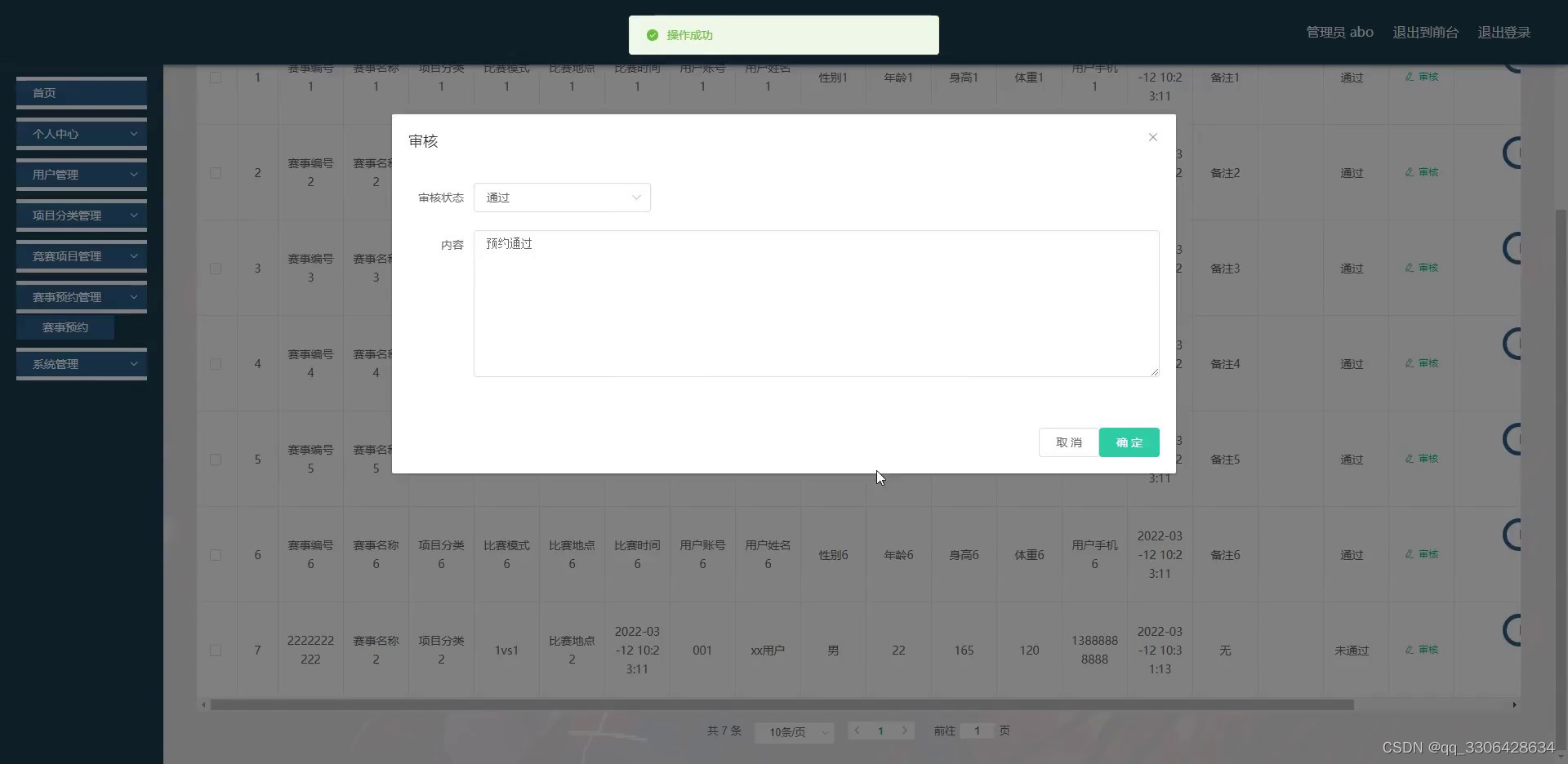Go to previous page arrow
This screenshot has height=764, width=1568.
click(857, 731)
